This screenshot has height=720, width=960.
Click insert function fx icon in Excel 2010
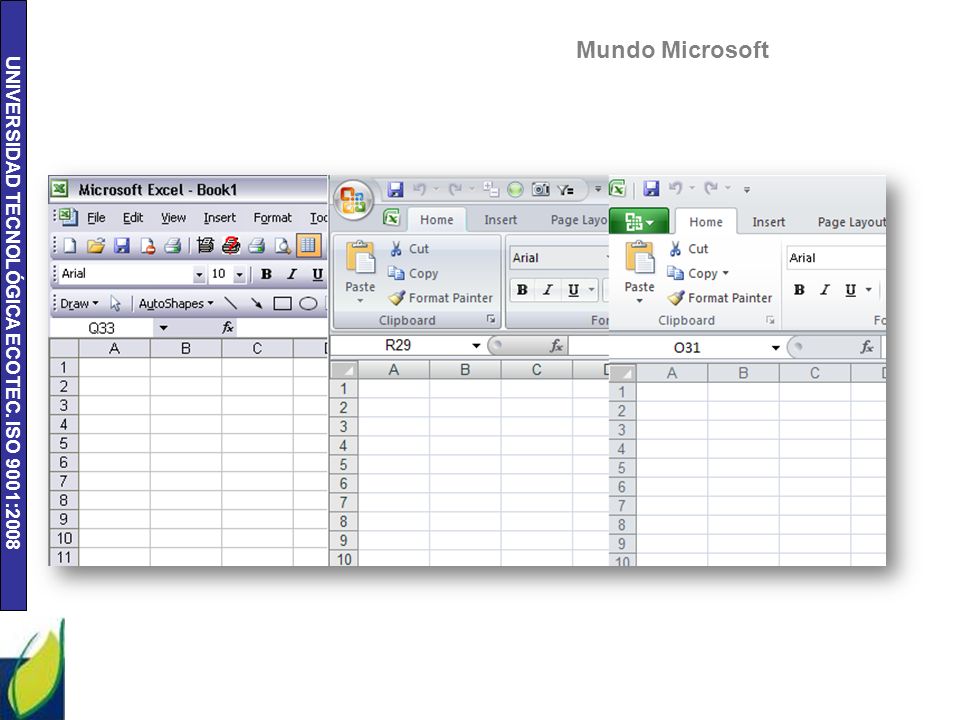pos(866,347)
